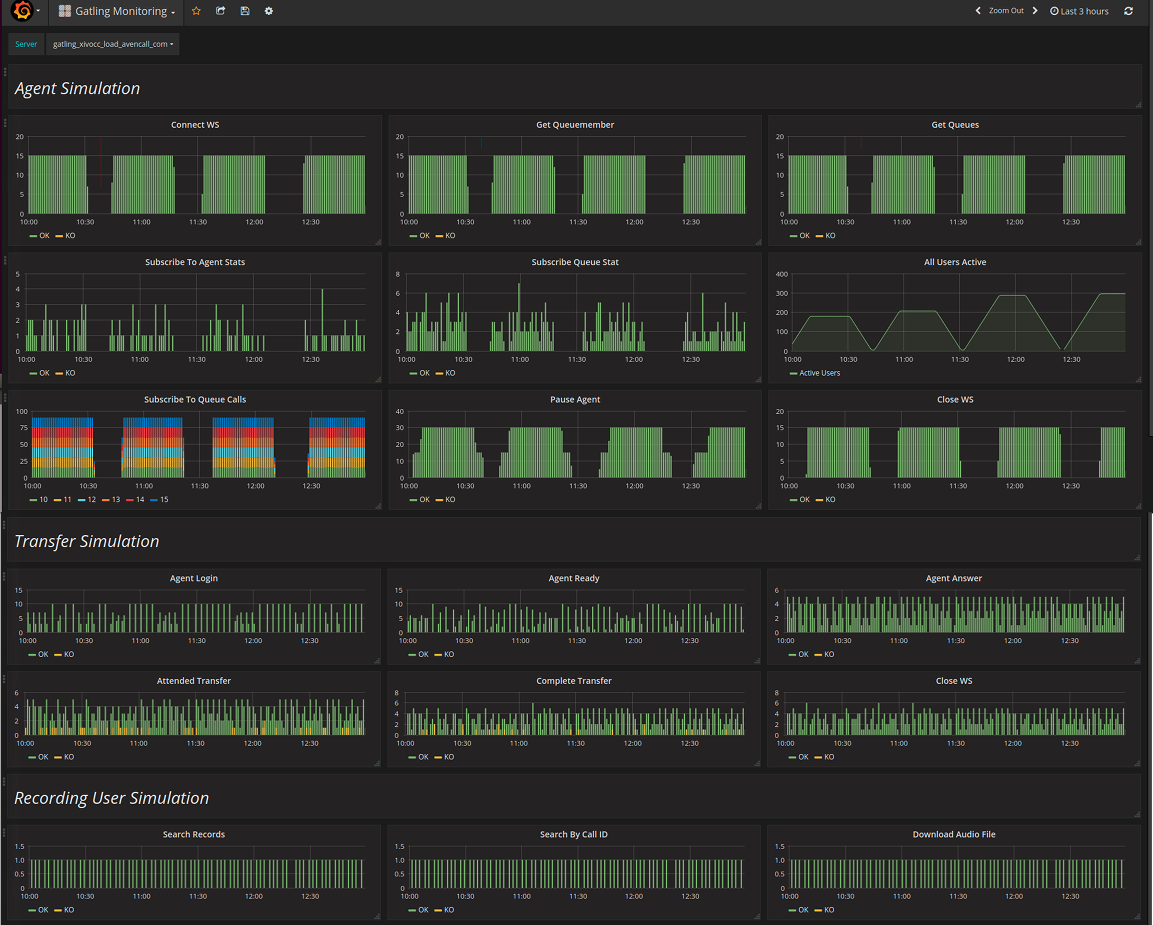Toggle the KO series in Connect WS legend
The image size is (1153, 925).
70,236
